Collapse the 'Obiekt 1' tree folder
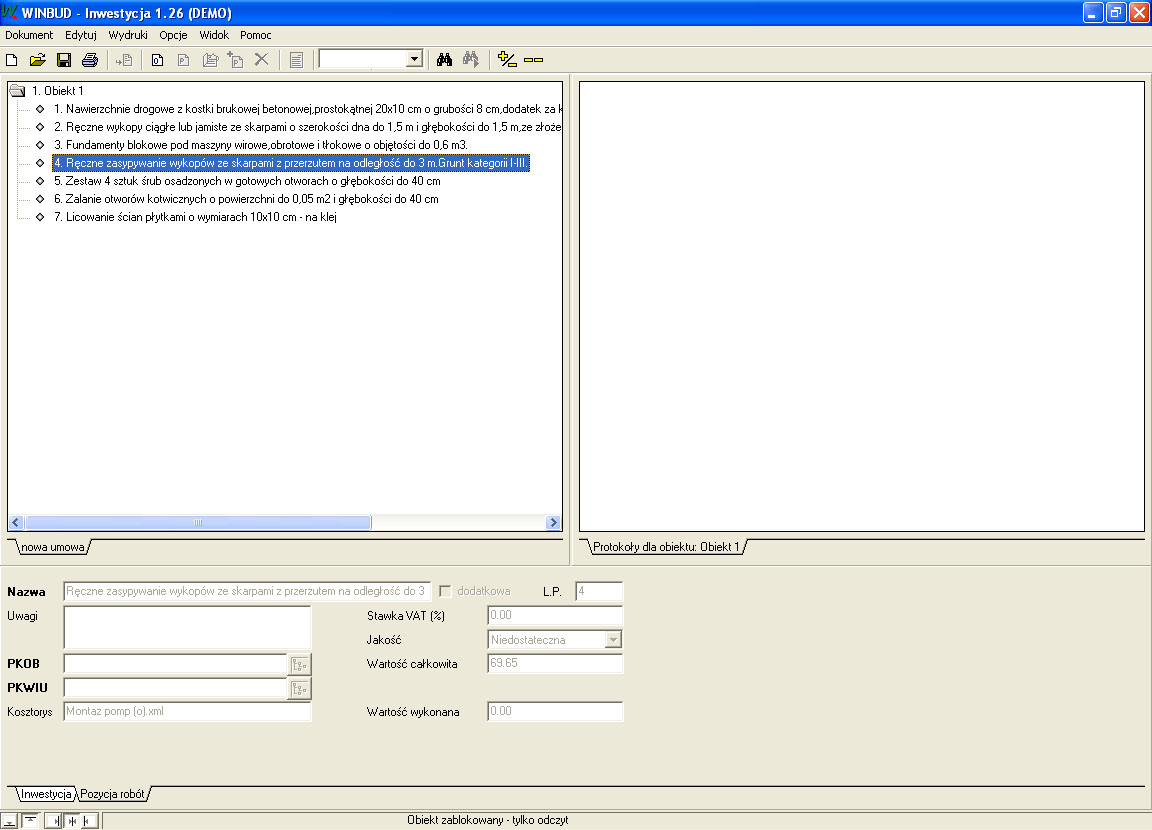This screenshot has height=830, width=1152. 17,91
